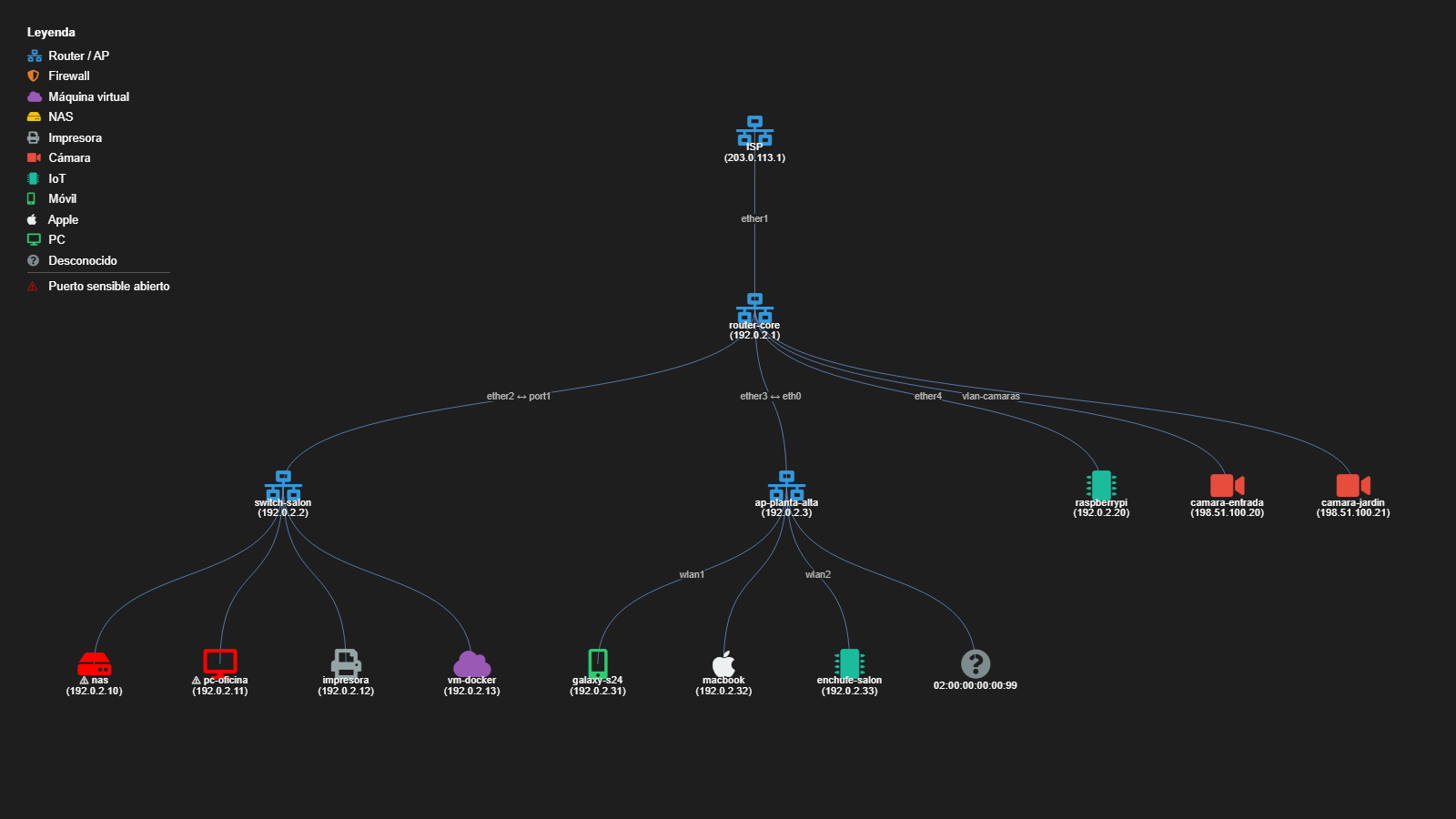Click "IoT" legend entry text

click(x=57, y=178)
